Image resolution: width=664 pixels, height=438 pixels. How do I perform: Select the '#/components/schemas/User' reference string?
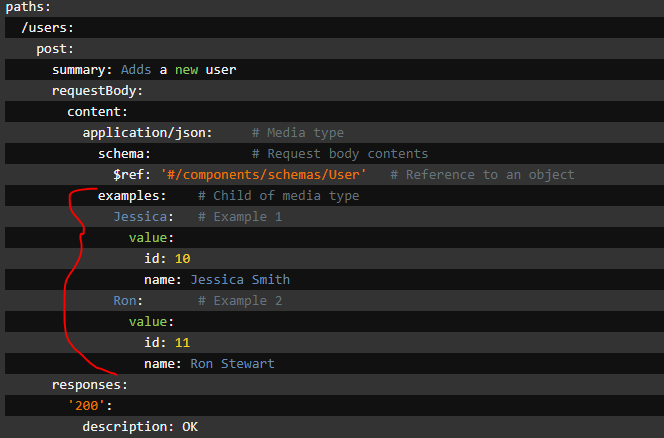click(263, 175)
